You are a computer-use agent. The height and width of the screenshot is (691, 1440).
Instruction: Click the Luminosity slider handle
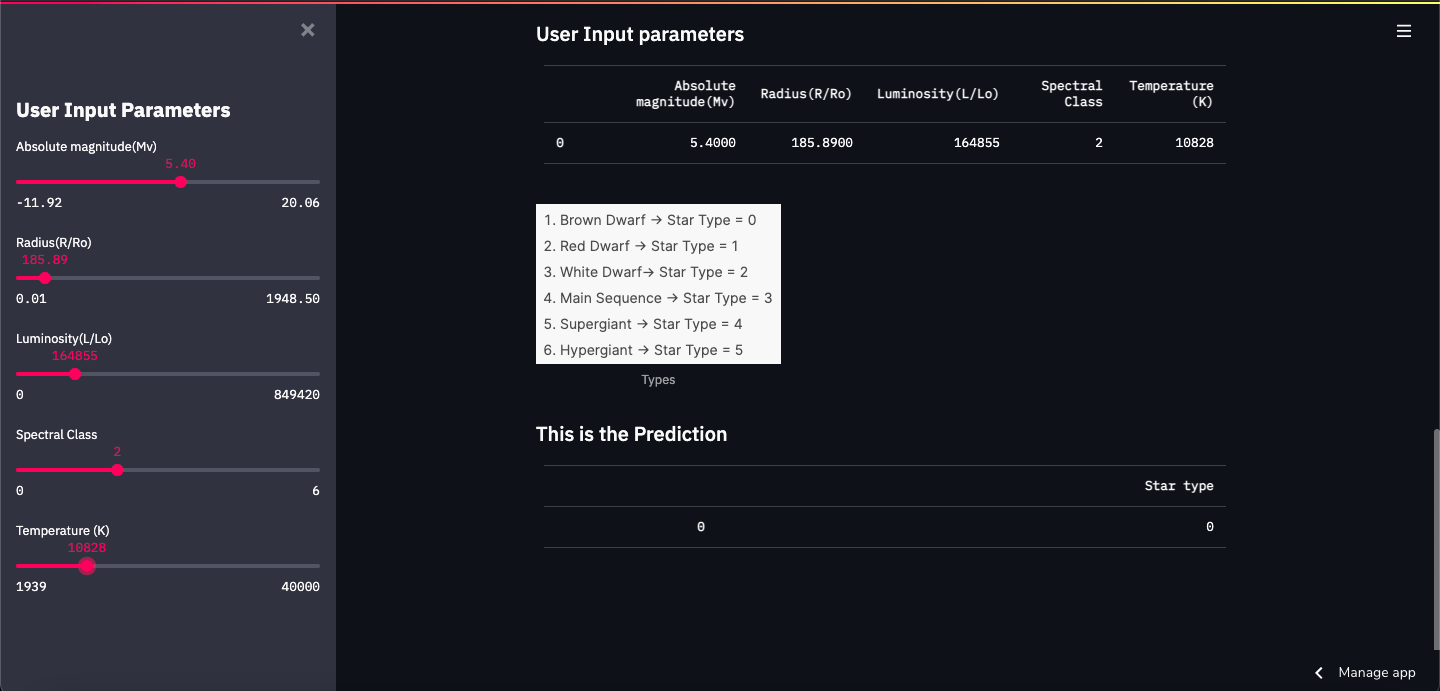coord(75,374)
